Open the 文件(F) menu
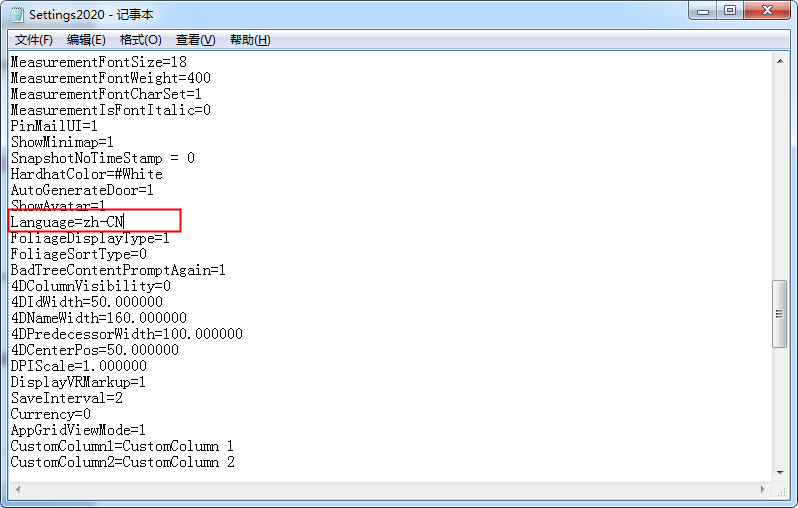The width and height of the screenshot is (798, 508). [33, 40]
